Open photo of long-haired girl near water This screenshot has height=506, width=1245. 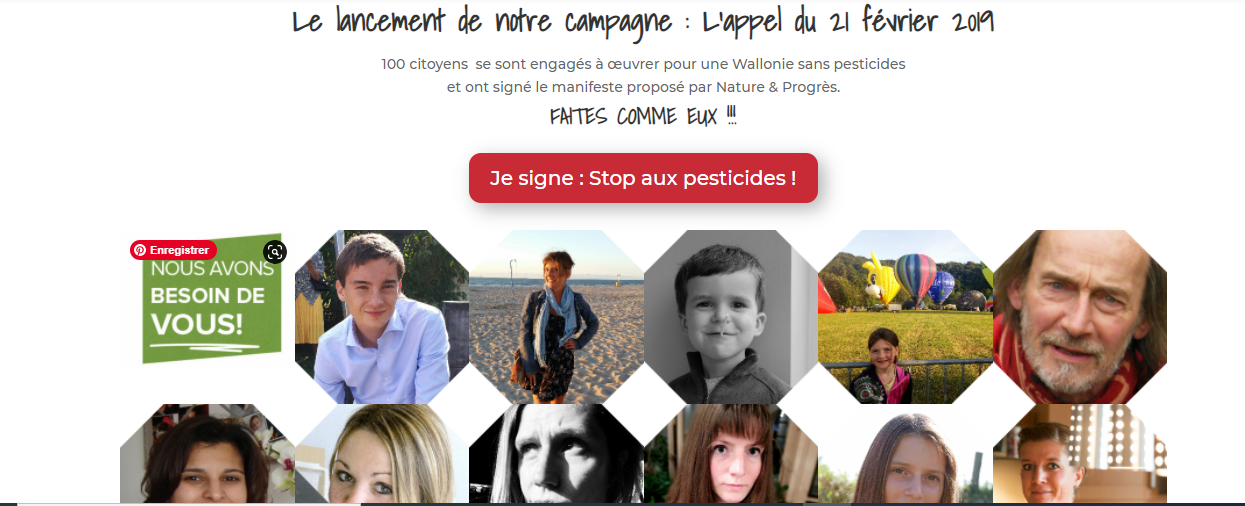(x=905, y=453)
